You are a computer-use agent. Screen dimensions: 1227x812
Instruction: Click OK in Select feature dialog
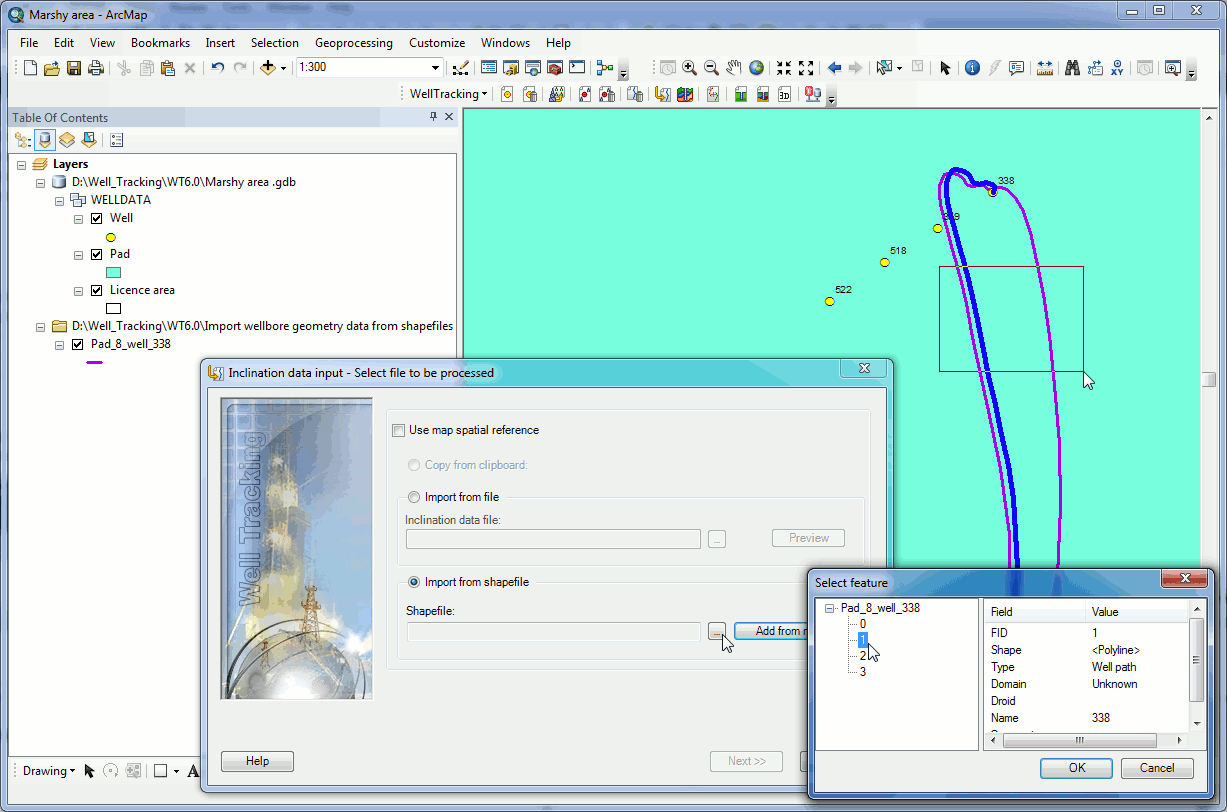(x=1076, y=768)
